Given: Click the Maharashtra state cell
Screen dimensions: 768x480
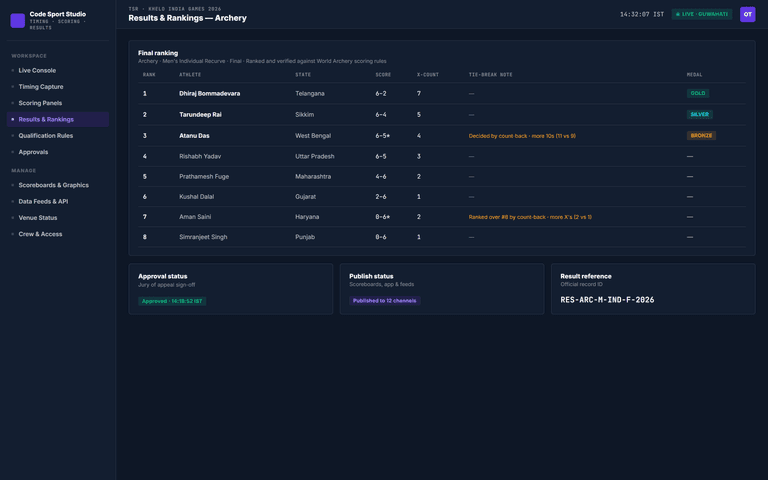Looking at the screenshot, I should [313, 176].
